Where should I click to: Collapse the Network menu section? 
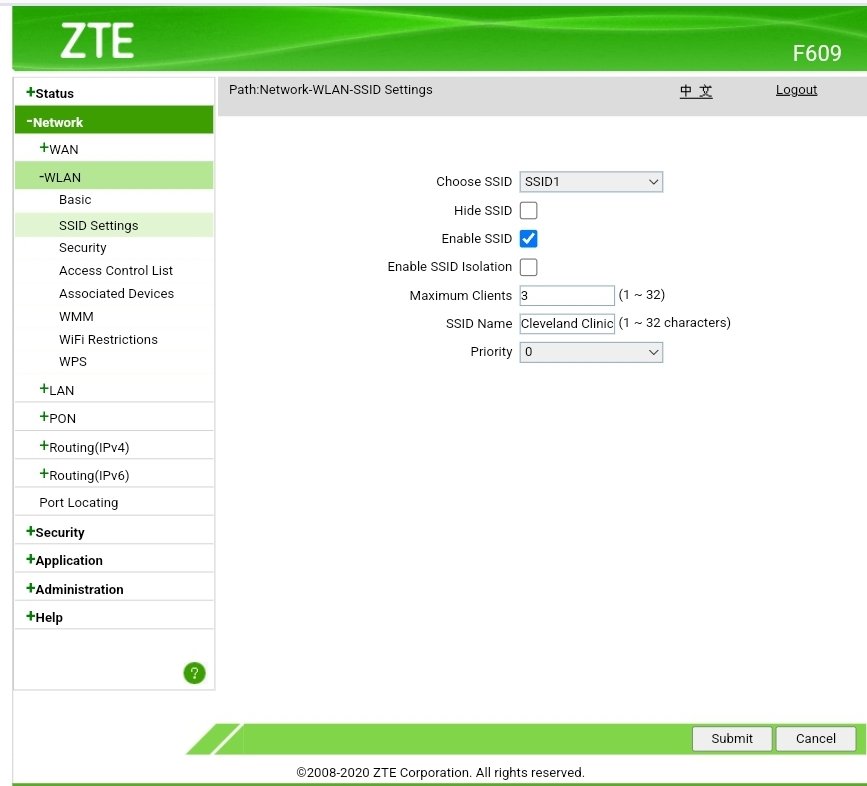coord(113,121)
